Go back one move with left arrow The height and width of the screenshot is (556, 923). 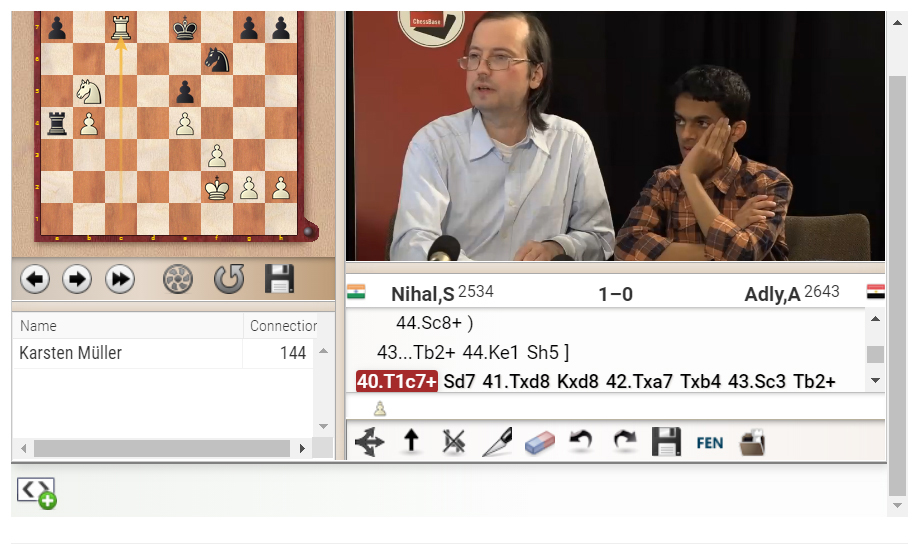coord(35,279)
